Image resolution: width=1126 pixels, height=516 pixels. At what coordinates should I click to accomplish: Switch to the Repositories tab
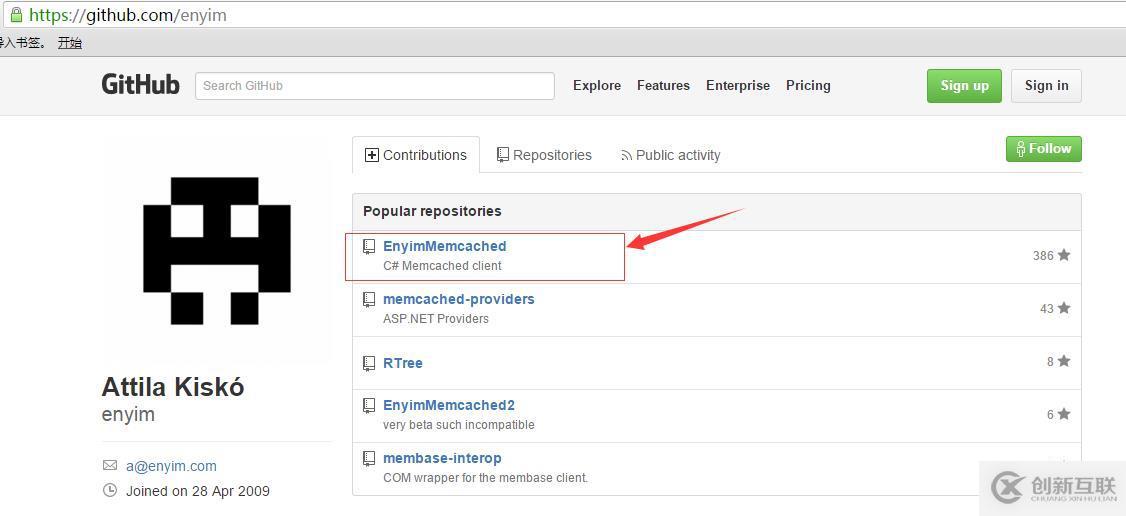tap(544, 155)
